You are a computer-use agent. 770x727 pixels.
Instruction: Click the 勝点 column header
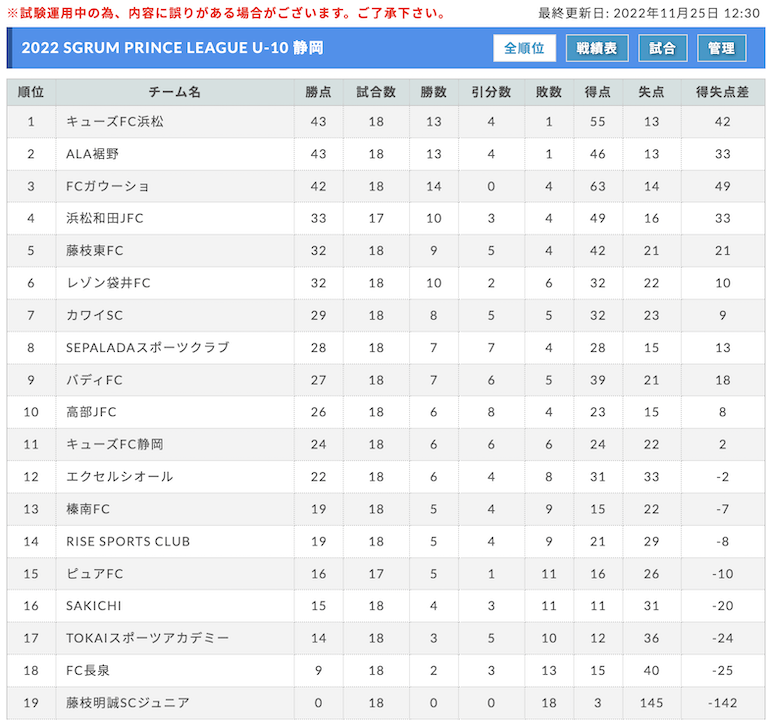coord(318,92)
